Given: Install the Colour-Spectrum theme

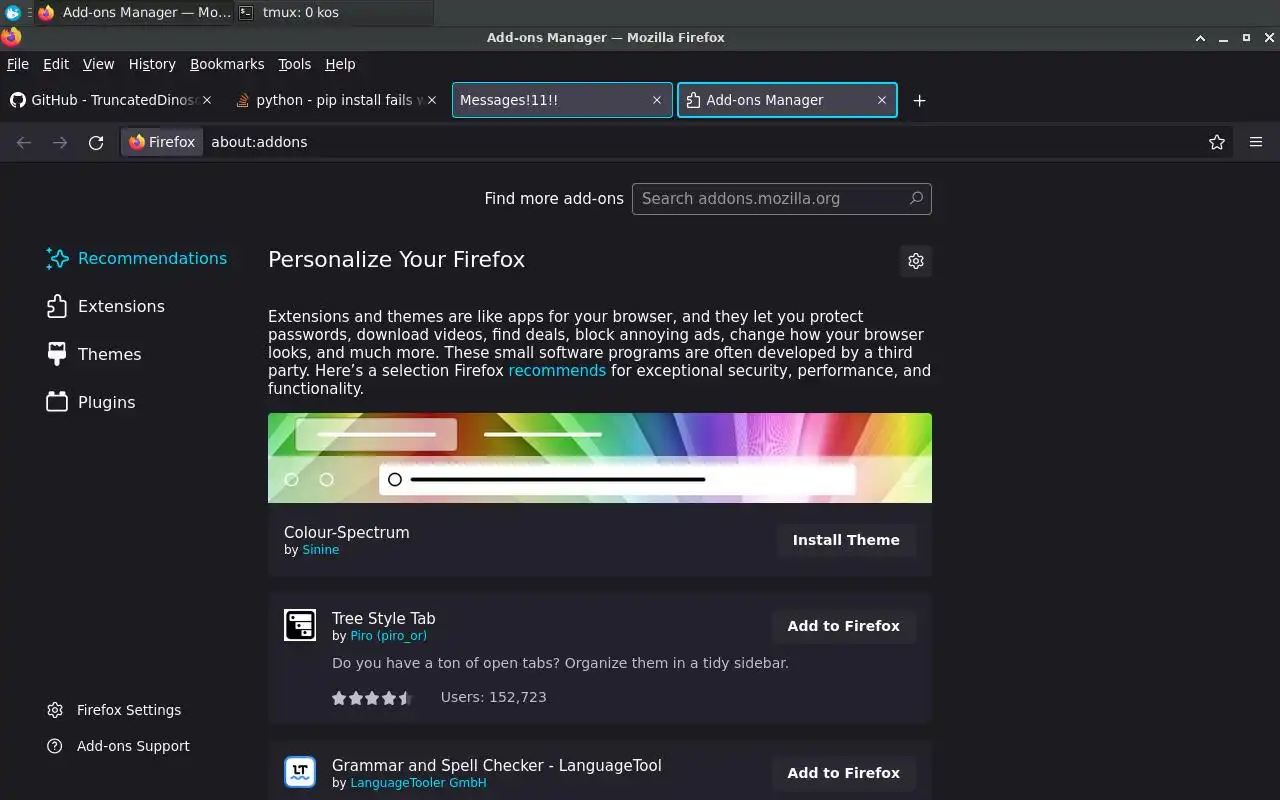Looking at the screenshot, I should (x=846, y=540).
